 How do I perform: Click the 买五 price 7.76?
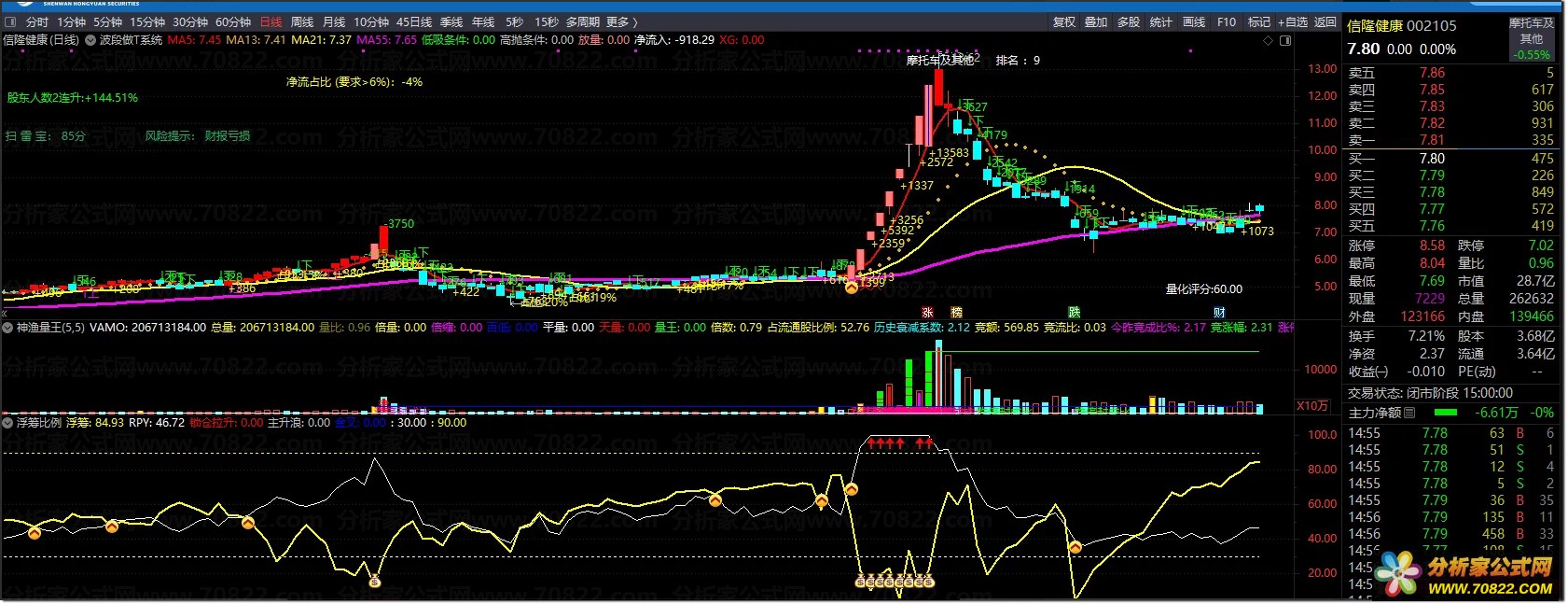click(1432, 226)
